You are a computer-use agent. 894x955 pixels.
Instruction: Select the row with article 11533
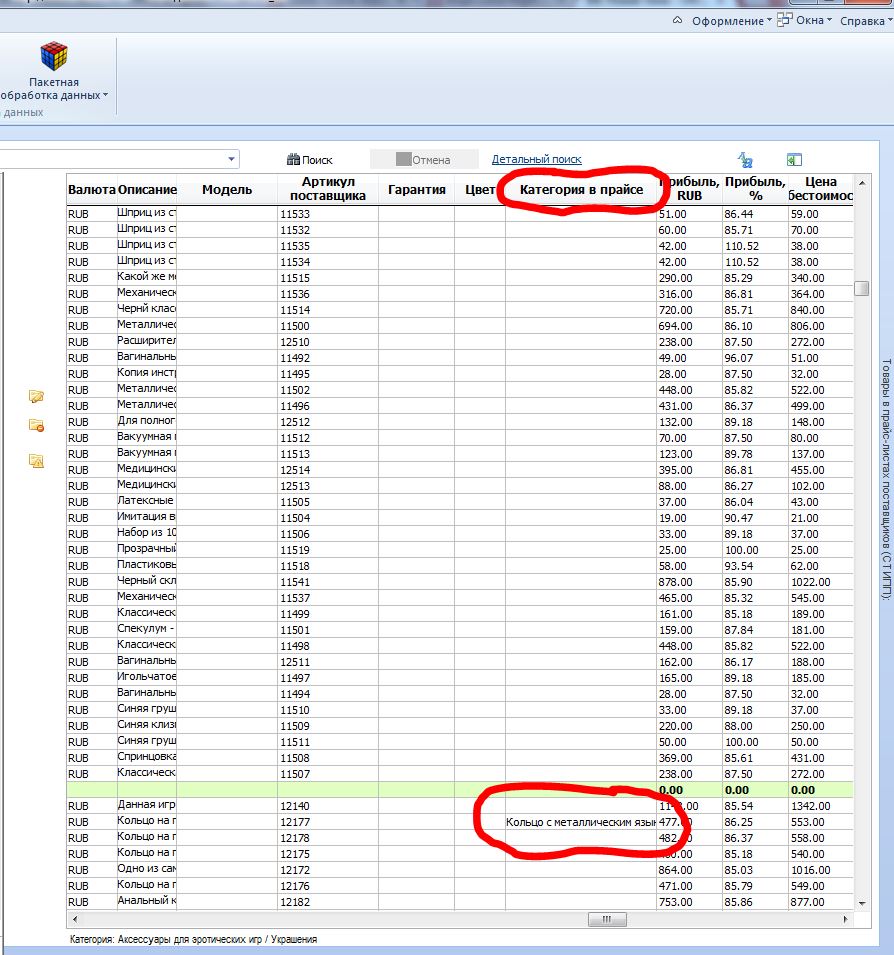[460, 214]
